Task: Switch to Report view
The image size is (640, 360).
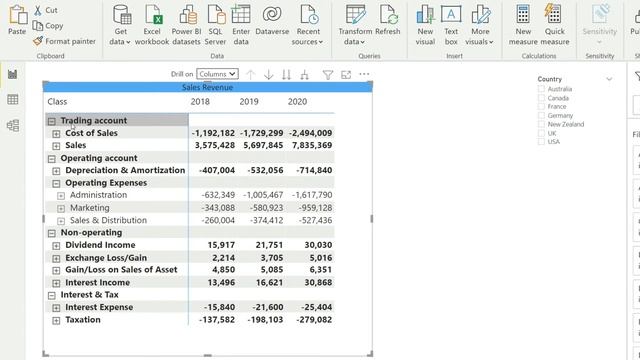Action: pyautogui.click(x=13, y=74)
